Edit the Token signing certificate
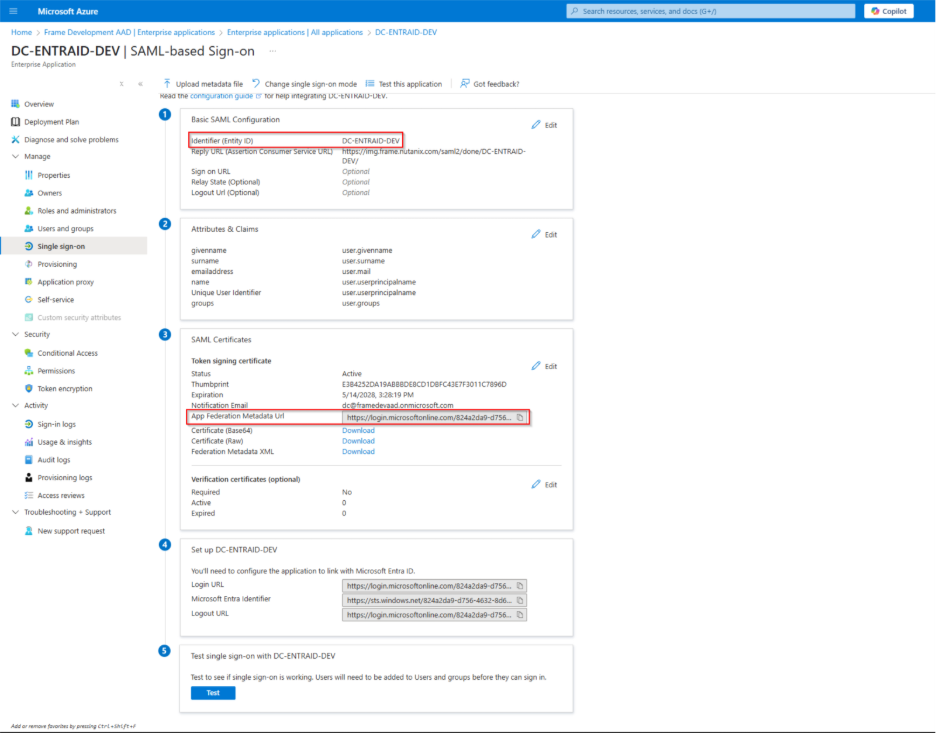 point(544,367)
